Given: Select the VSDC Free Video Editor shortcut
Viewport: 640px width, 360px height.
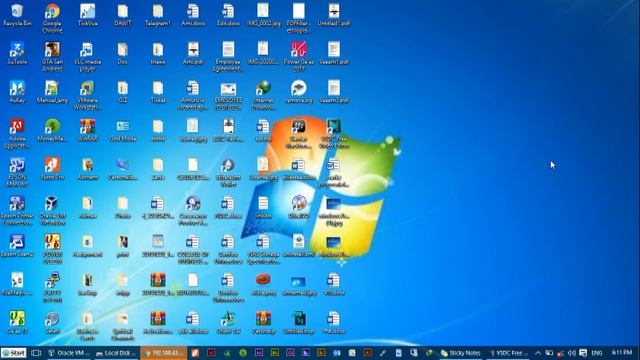Looking at the screenshot, I should coord(334,133).
